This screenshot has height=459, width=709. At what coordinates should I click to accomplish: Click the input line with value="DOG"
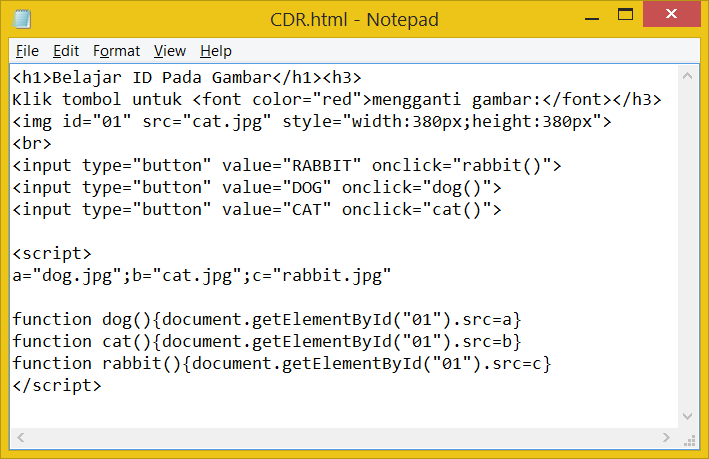coord(257,188)
